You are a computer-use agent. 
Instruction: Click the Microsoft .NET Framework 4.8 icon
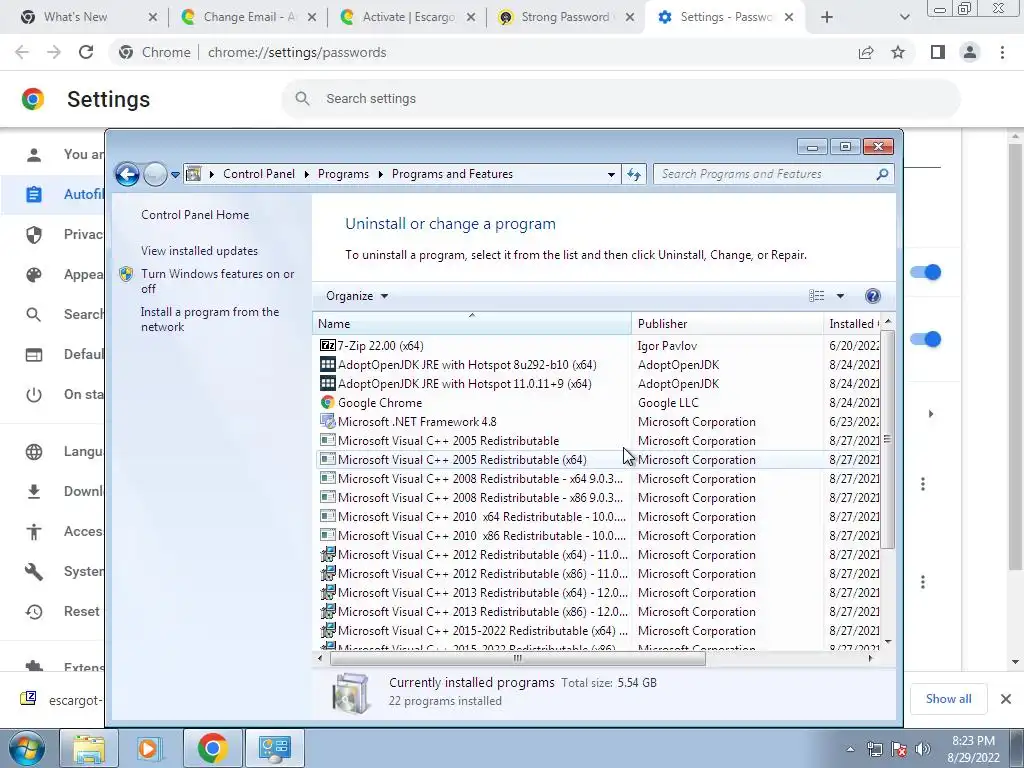coord(327,421)
